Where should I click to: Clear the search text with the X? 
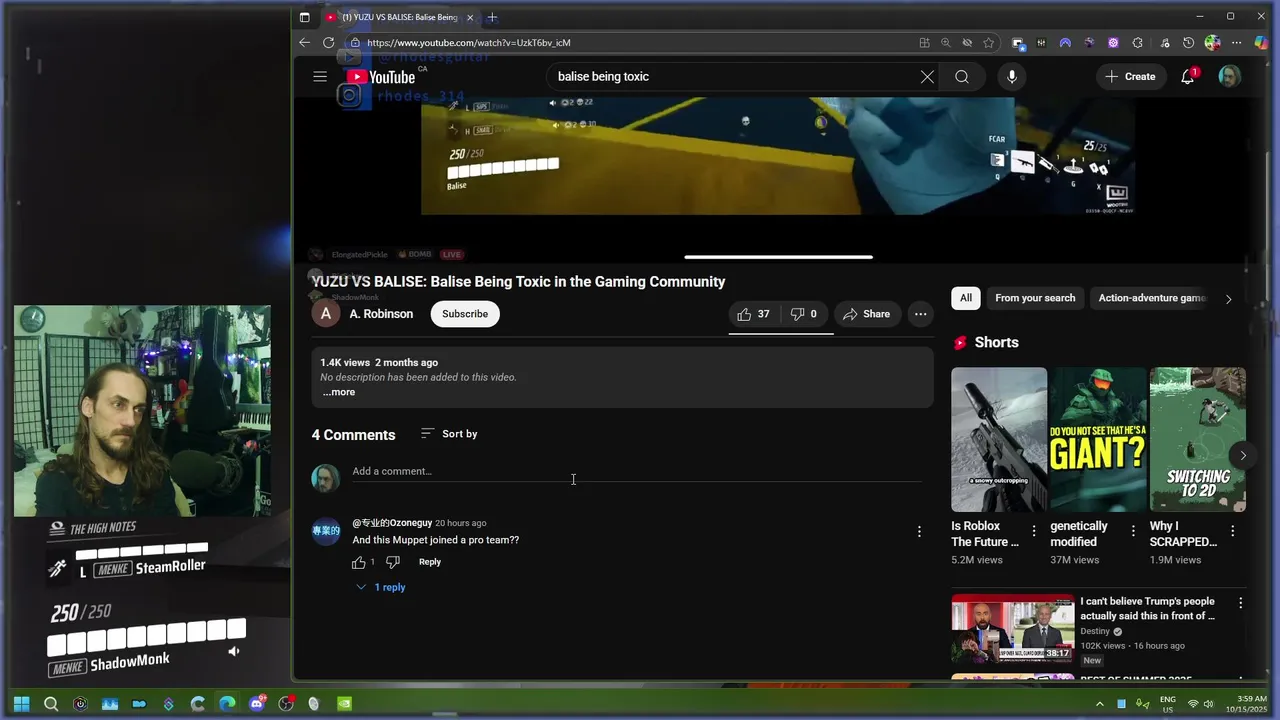tap(927, 77)
